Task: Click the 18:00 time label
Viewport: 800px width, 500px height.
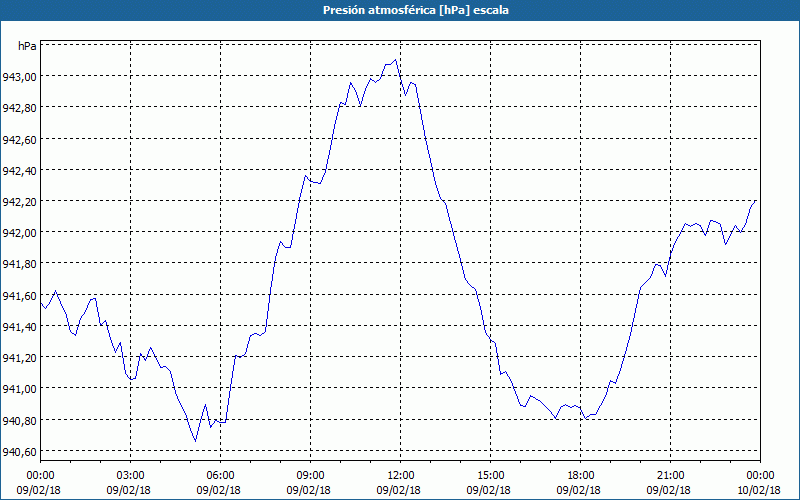Action: coord(581,476)
